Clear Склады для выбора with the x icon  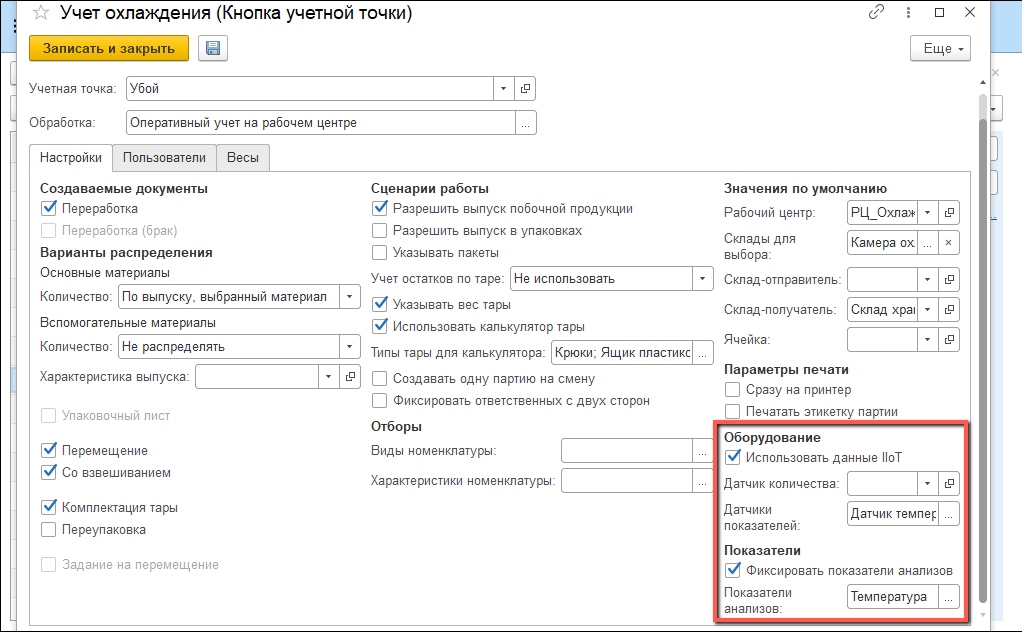(949, 243)
